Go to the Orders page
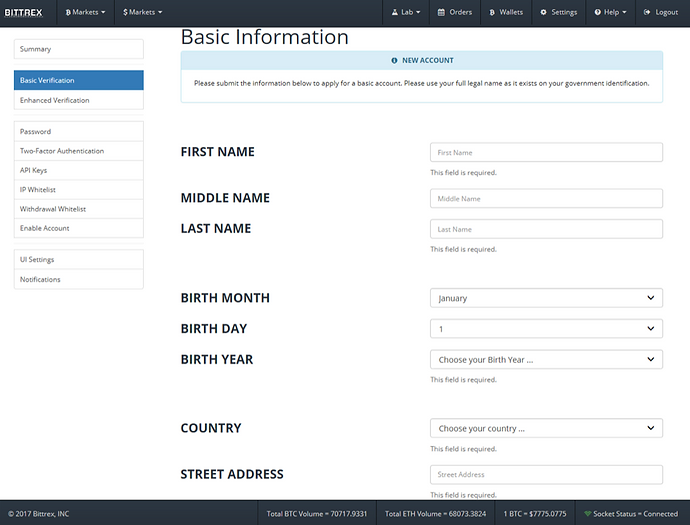This screenshot has height=525, width=690. (455, 12)
